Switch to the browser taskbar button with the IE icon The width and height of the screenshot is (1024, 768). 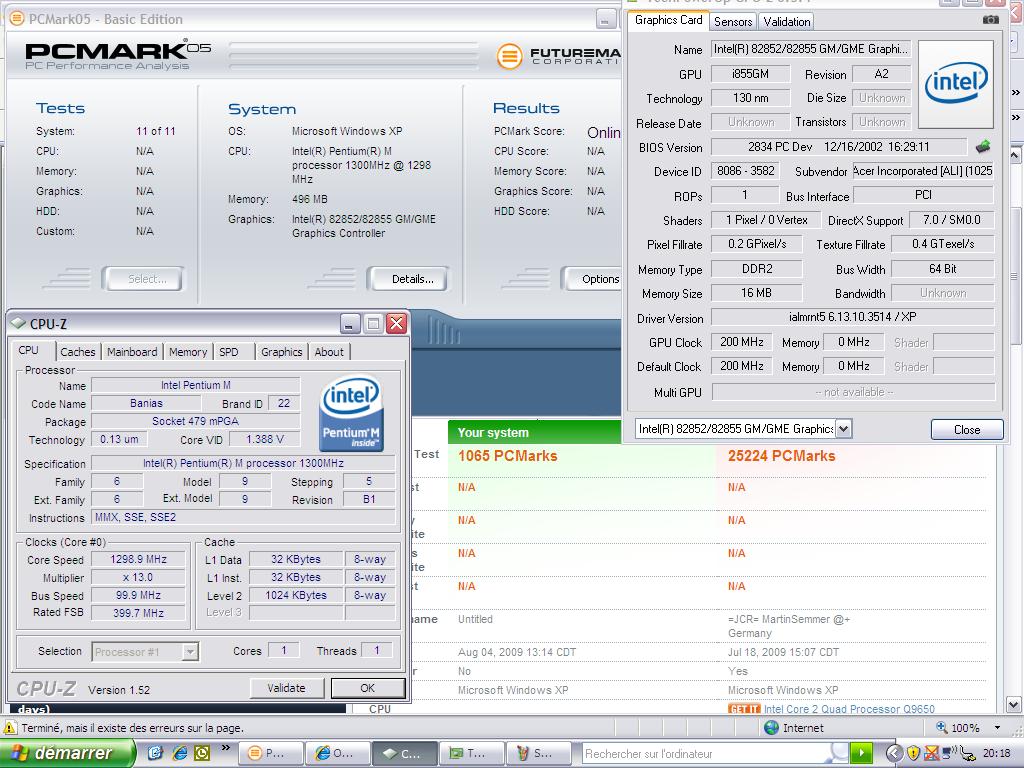click(x=337, y=753)
